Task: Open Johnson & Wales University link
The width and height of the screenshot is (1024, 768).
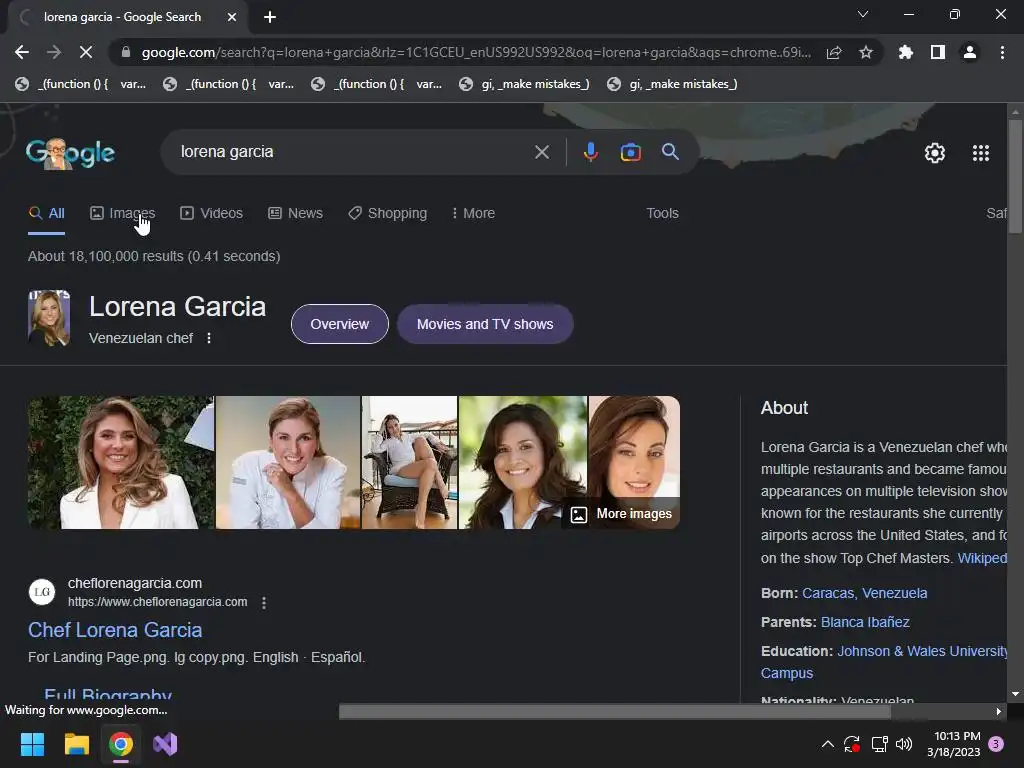Action: (922, 651)
